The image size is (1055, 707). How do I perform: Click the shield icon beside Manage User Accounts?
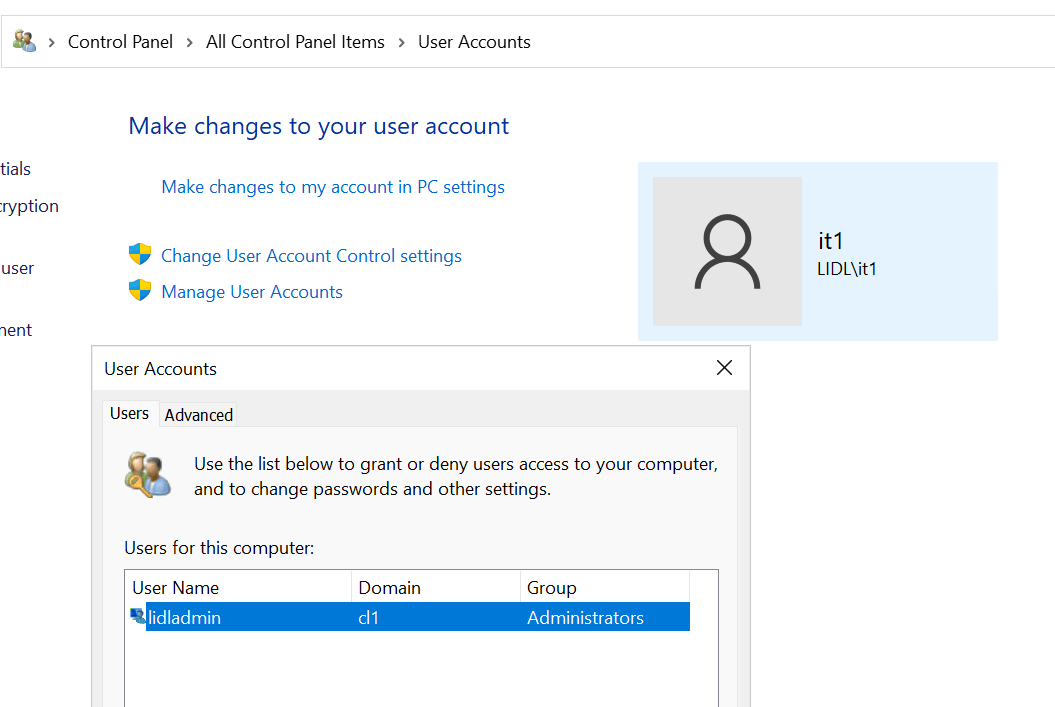click(140, 292)
